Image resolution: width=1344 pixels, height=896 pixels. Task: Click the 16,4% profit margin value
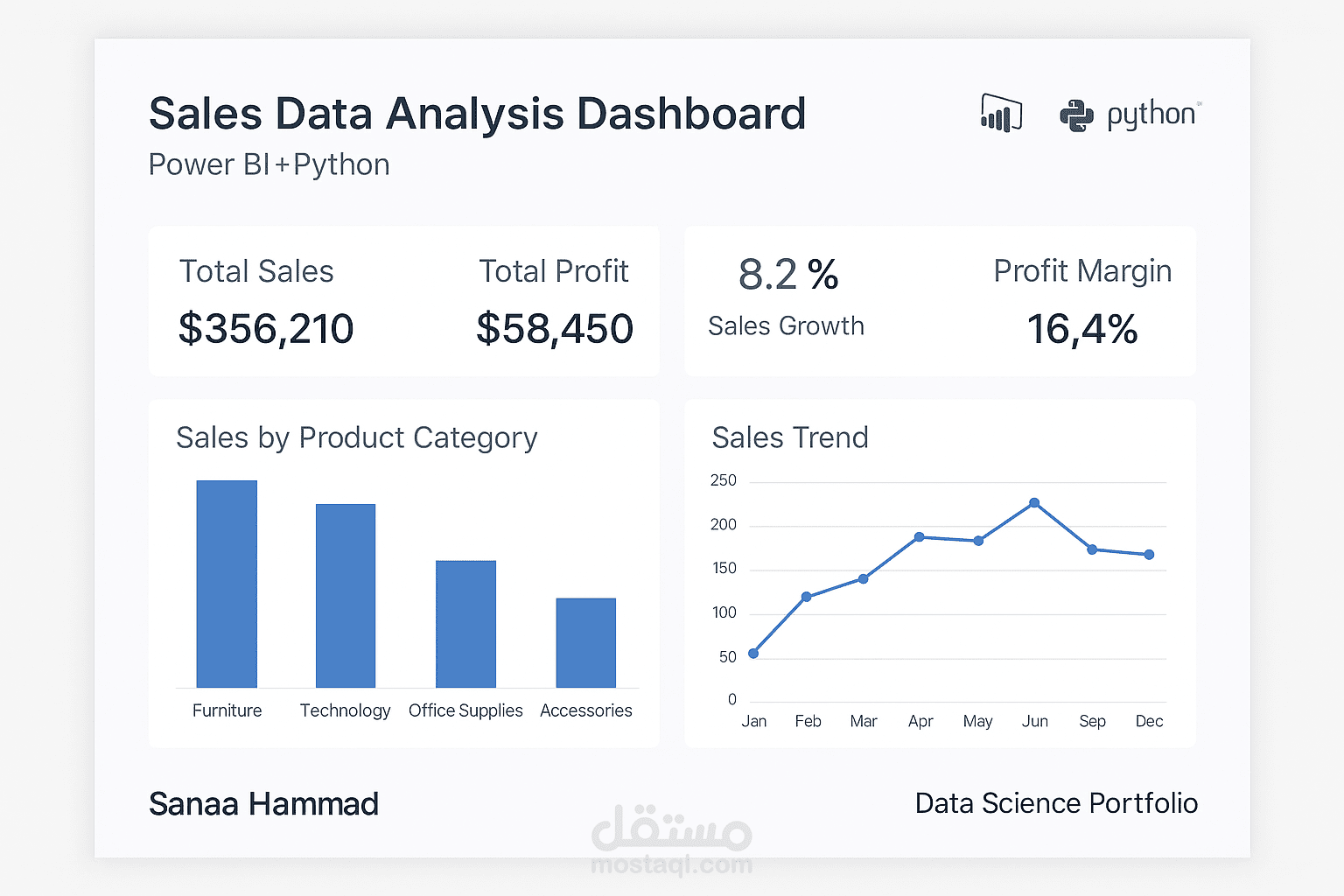[x=1082, y=330]
